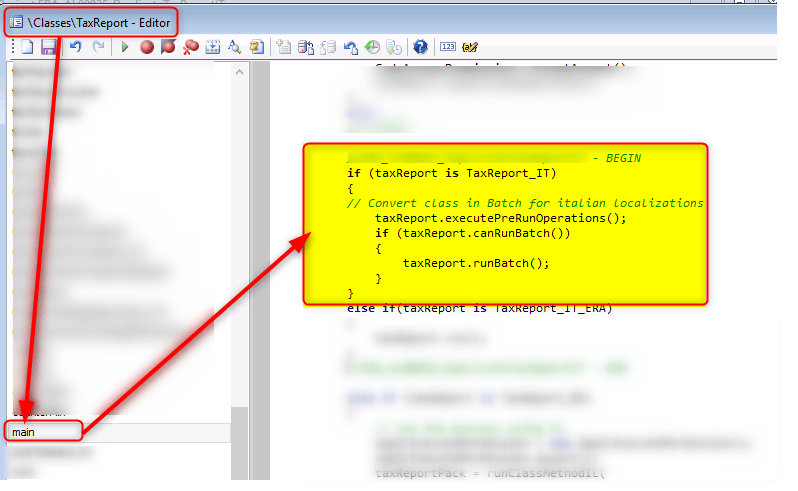Image resolution: width=798 pixels, height=491 pixels.
Task: Click the New document toolbar icon
Action: pos(28,47)
